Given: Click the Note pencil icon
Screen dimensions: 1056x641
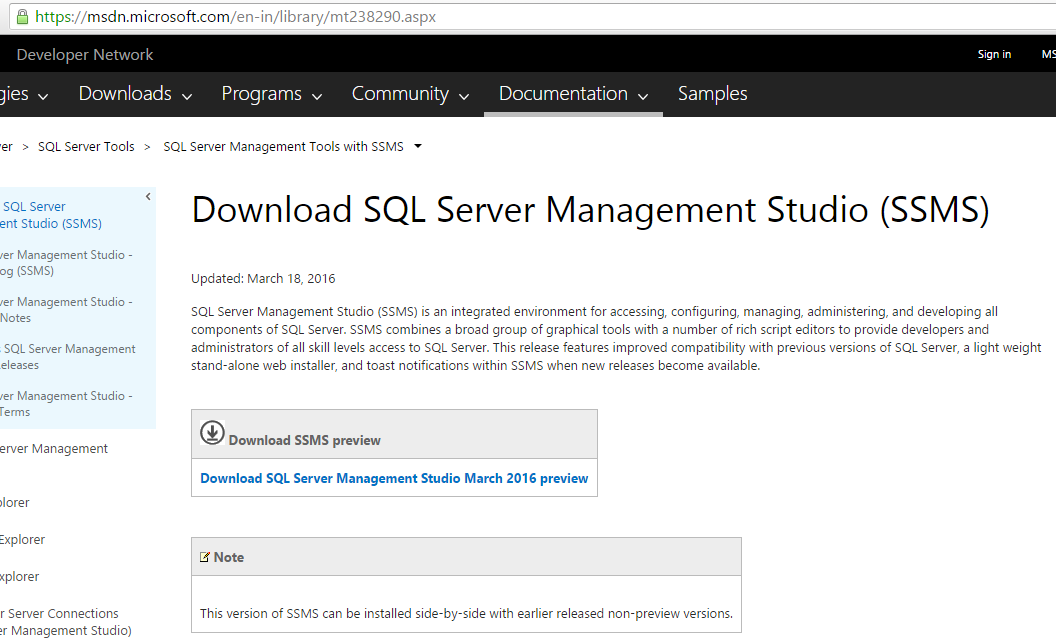Looking at the screenshot, I should pyautogui.click(x=205, y=557).
